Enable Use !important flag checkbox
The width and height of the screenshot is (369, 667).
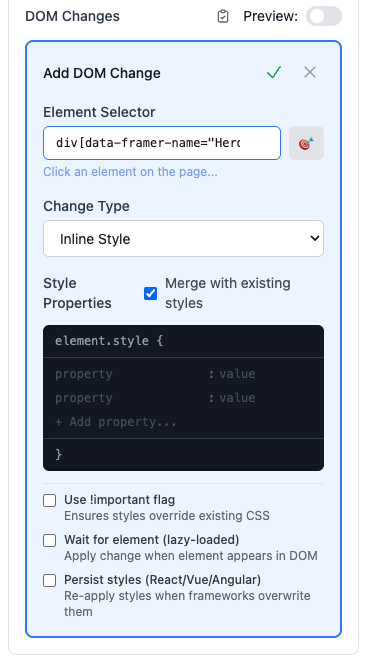pos(50,501)
